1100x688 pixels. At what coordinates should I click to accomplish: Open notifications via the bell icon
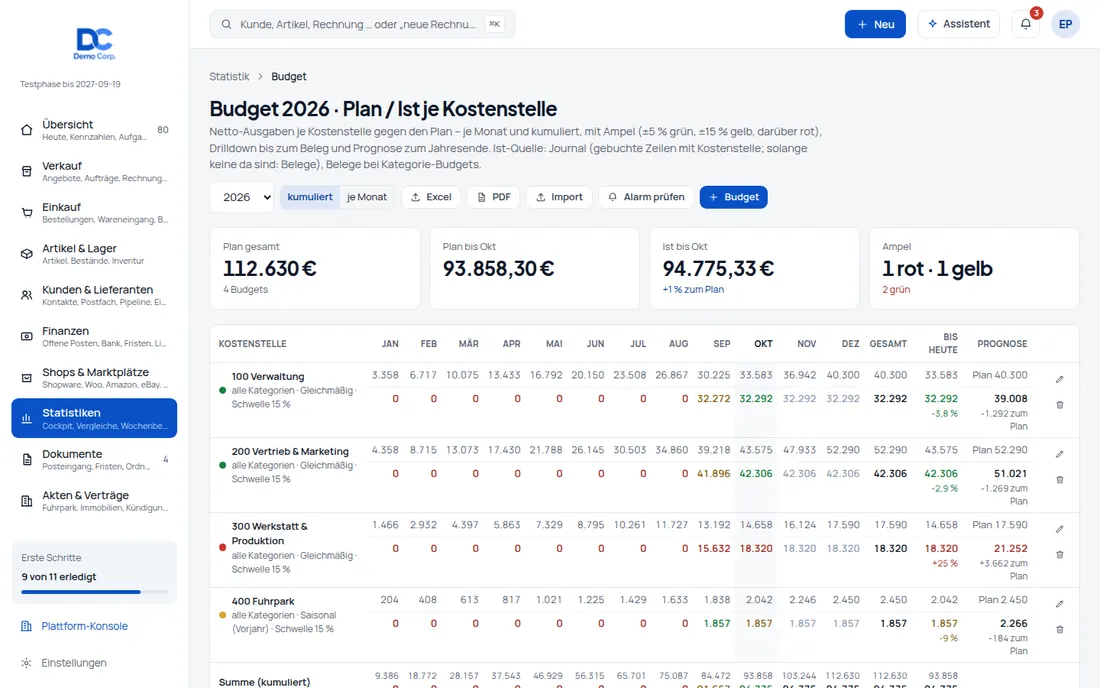(x=1026, y=24)
